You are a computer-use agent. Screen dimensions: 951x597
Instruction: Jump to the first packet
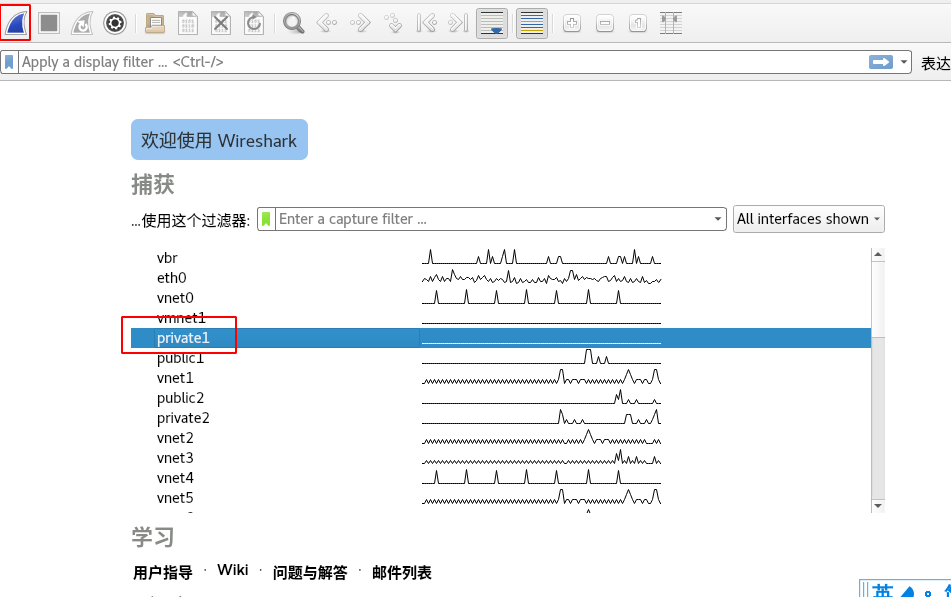click(x=426, y=23)
